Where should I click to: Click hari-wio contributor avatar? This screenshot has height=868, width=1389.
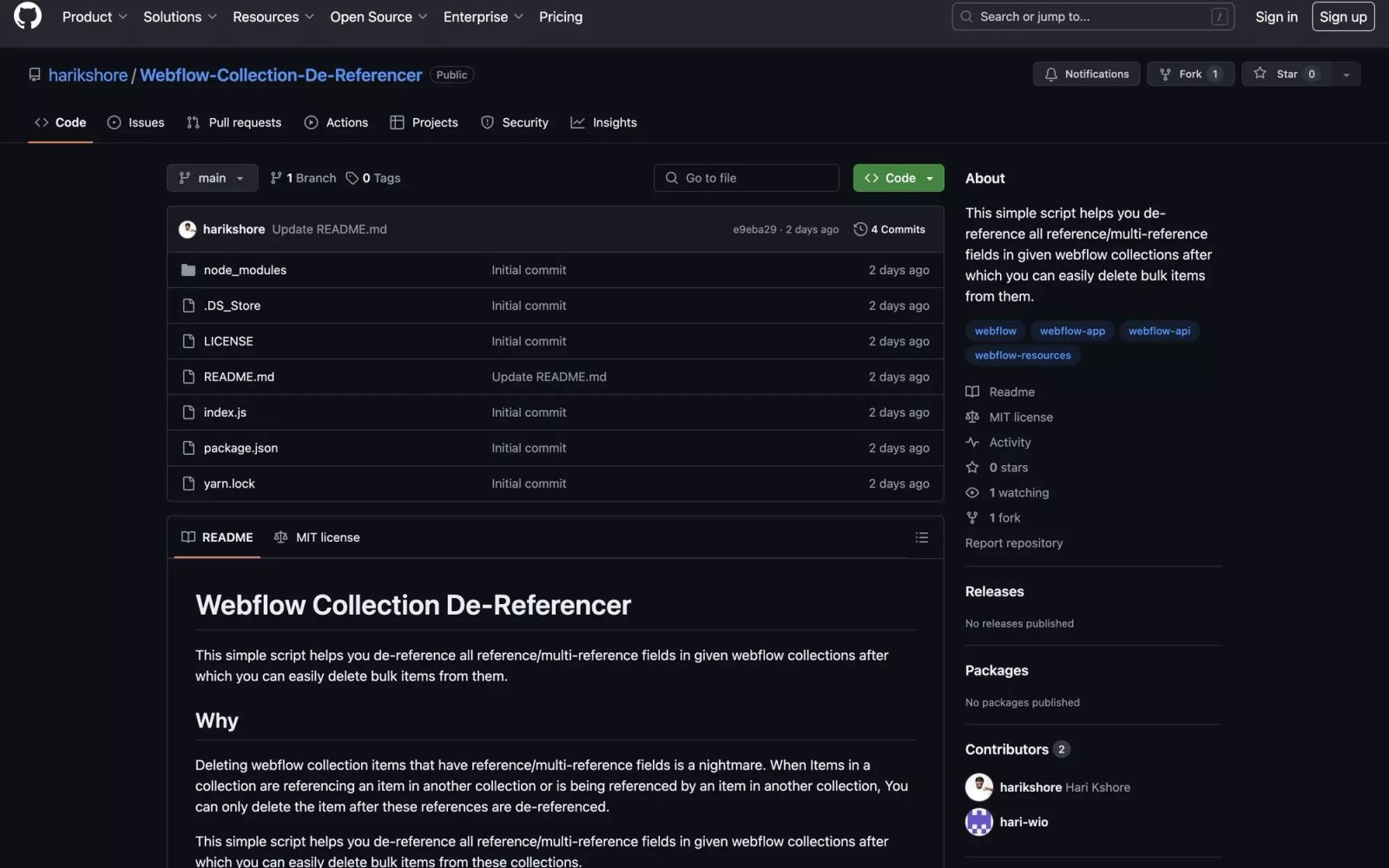979,822
